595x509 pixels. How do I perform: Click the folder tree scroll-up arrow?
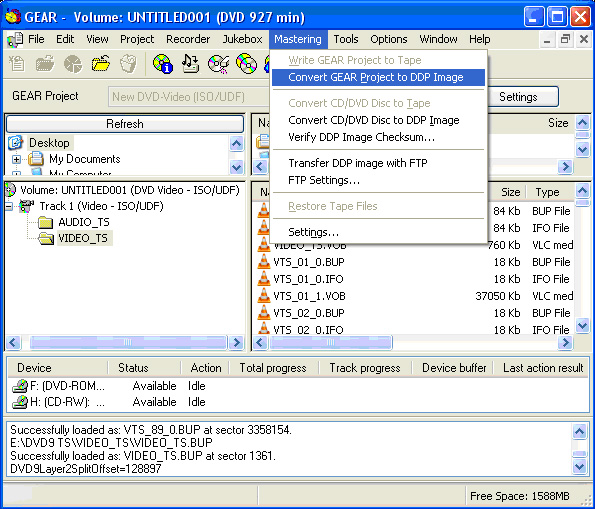click(236, 143)
